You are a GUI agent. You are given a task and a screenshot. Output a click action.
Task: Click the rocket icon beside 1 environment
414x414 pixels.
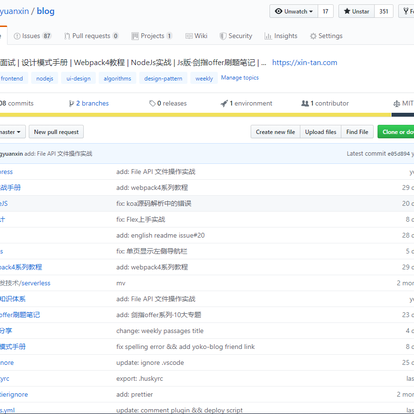(x=224, y=103)
